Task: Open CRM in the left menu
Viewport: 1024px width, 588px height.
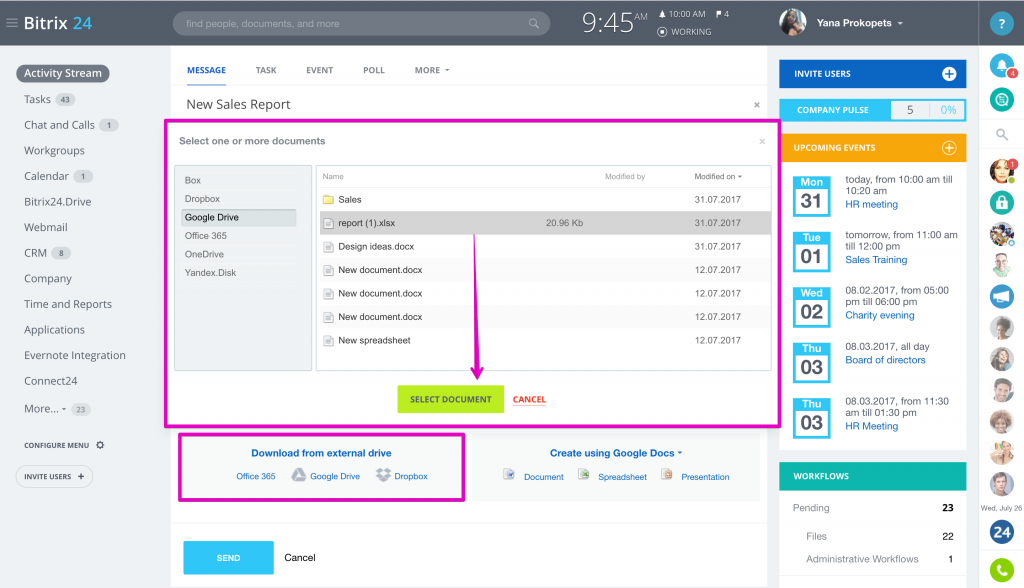Action: pyautogui.click(x=35, y=253)
